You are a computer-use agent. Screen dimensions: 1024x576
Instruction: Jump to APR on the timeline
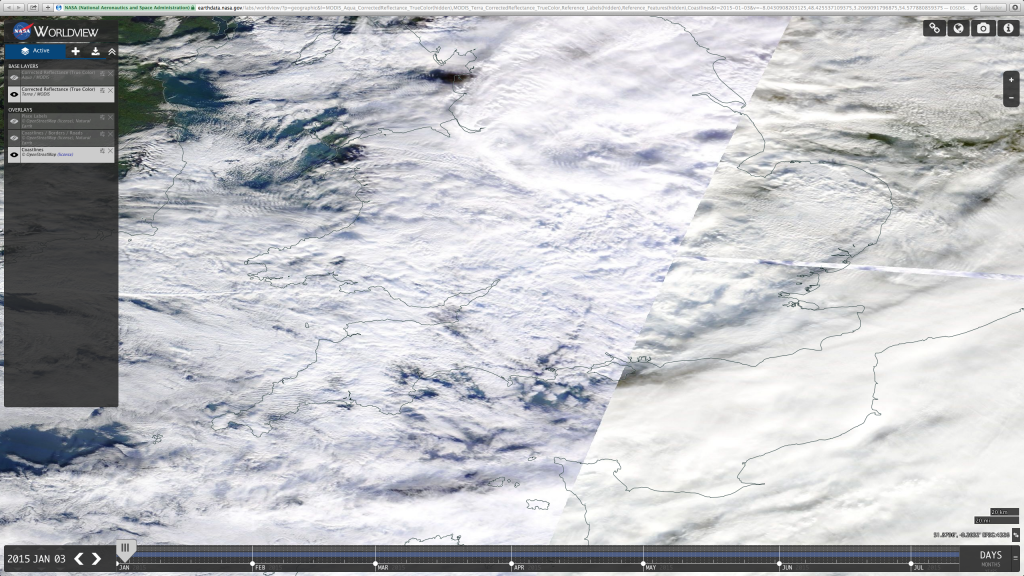519,568
